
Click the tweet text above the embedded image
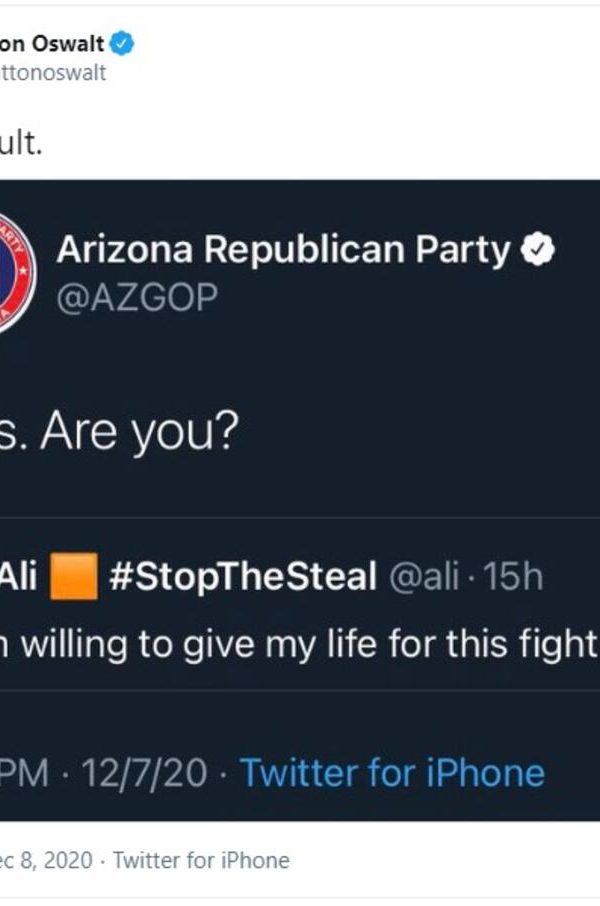pyautogui.click(x=22, y=143)
